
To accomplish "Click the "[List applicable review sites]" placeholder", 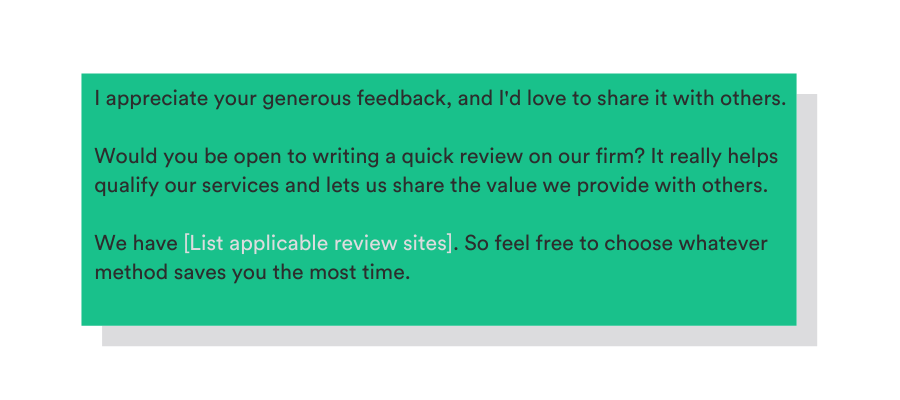I will [x=318, y=244].
